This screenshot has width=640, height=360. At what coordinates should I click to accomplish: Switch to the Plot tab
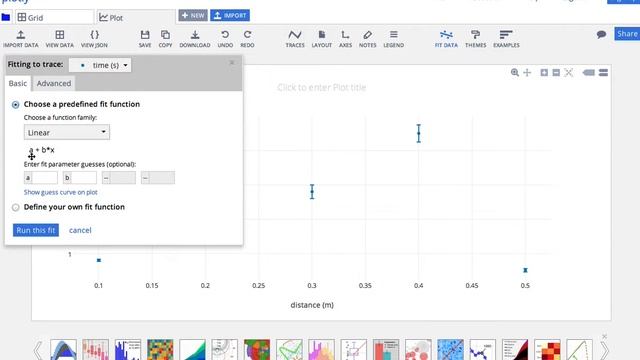136,18
